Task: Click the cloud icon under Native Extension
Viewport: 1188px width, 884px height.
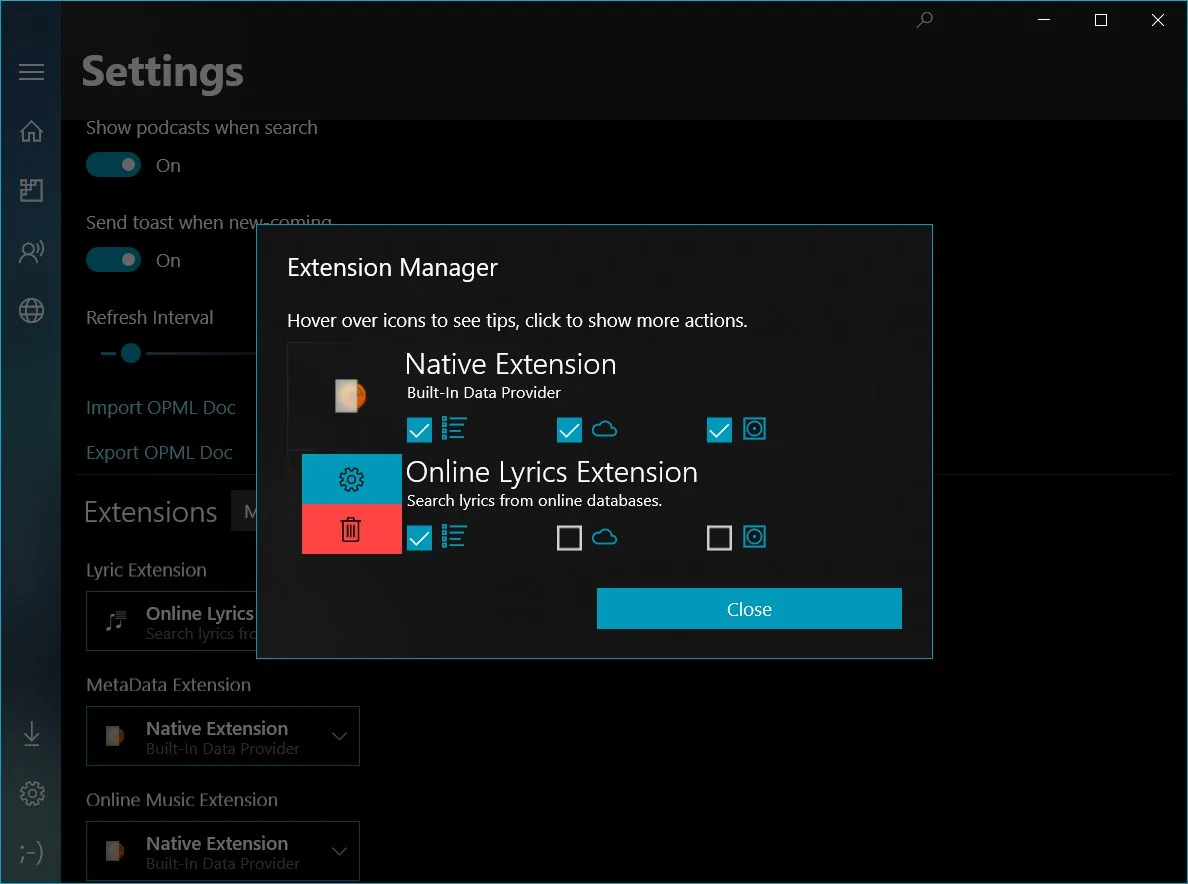Action: coord(604,430)
